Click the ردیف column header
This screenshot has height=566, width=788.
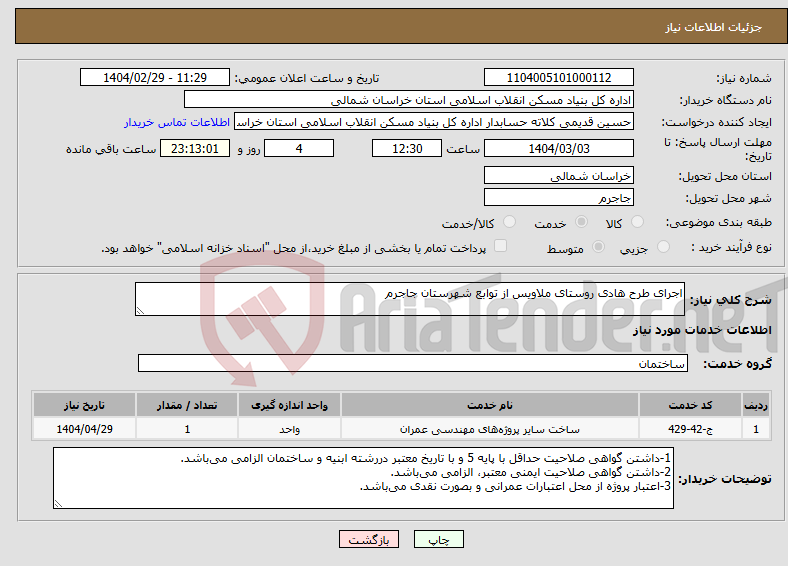click(756, 405)
